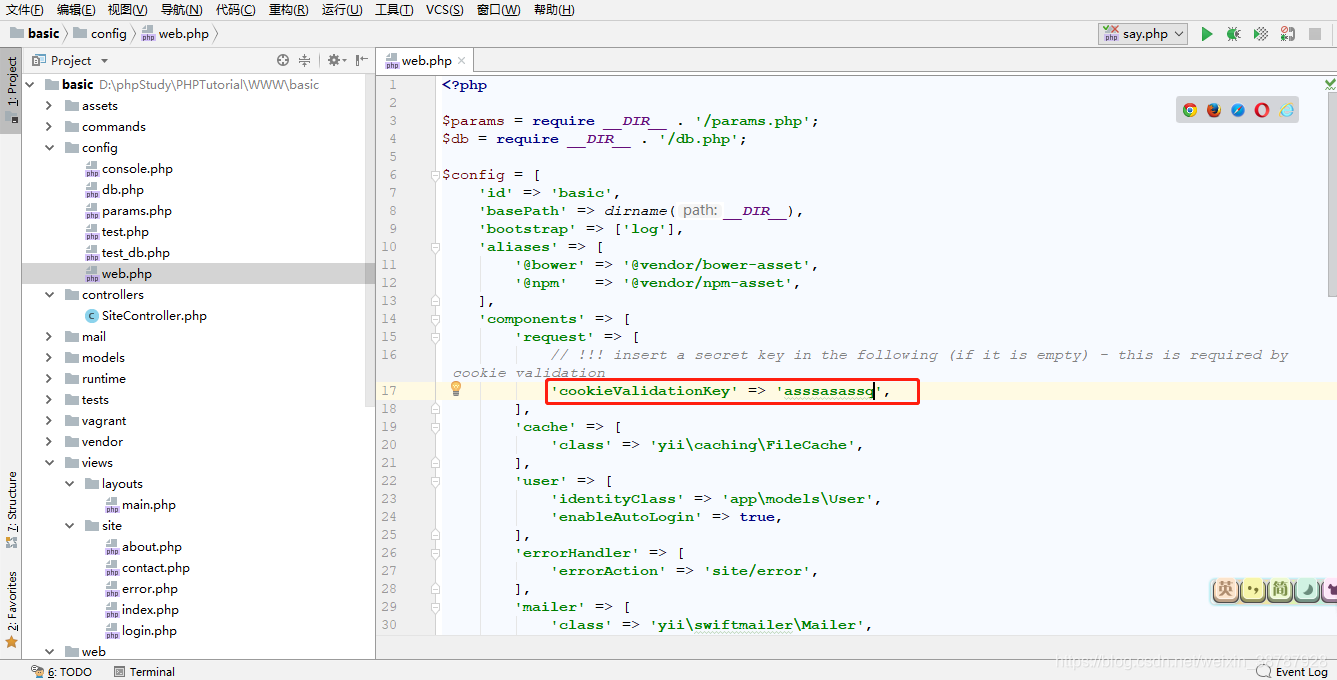Expand the vendor folder
The height and width of the screenshot is (680, 1337).
(x=49, y=442)
